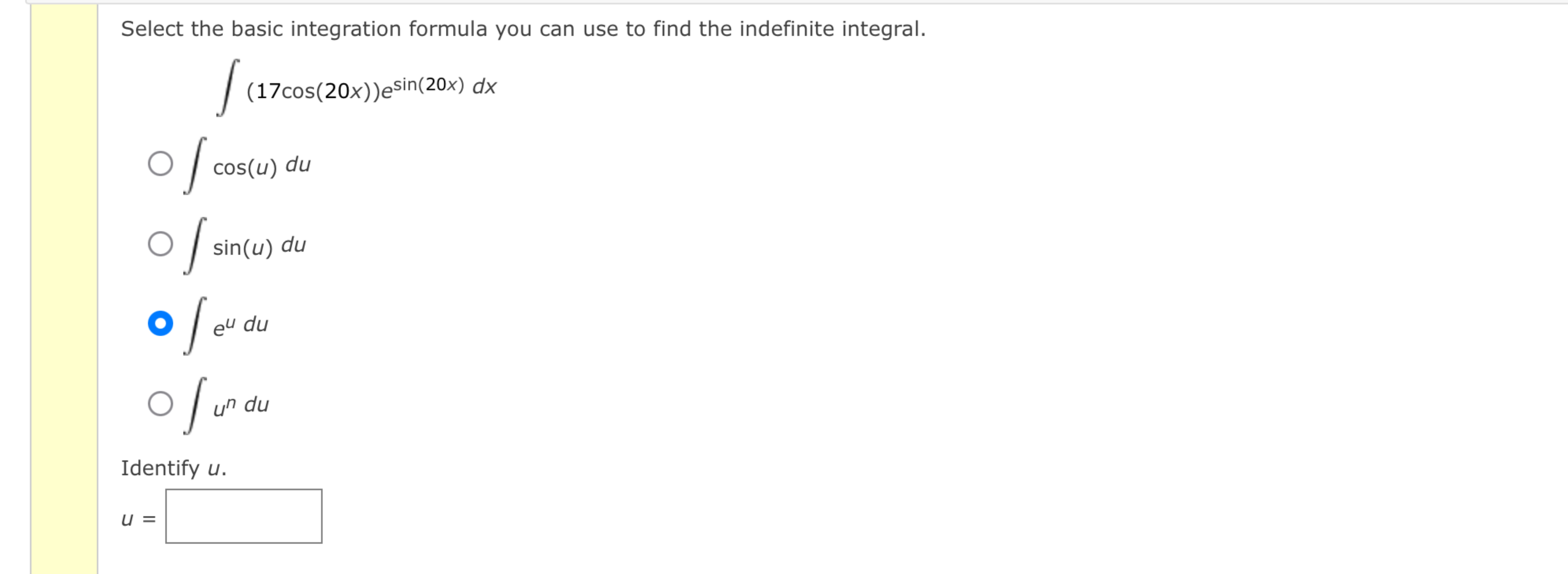Image resolution: width=1568 pixels, height=574 pixels.
Task: Select the sin(u) du radio button
Action: [161, 243]
